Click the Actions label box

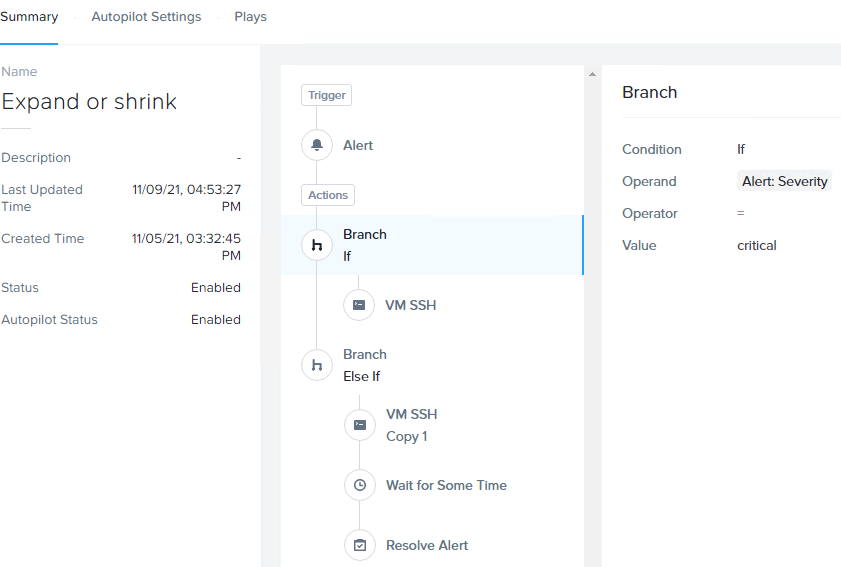click(x=328, y=195)
